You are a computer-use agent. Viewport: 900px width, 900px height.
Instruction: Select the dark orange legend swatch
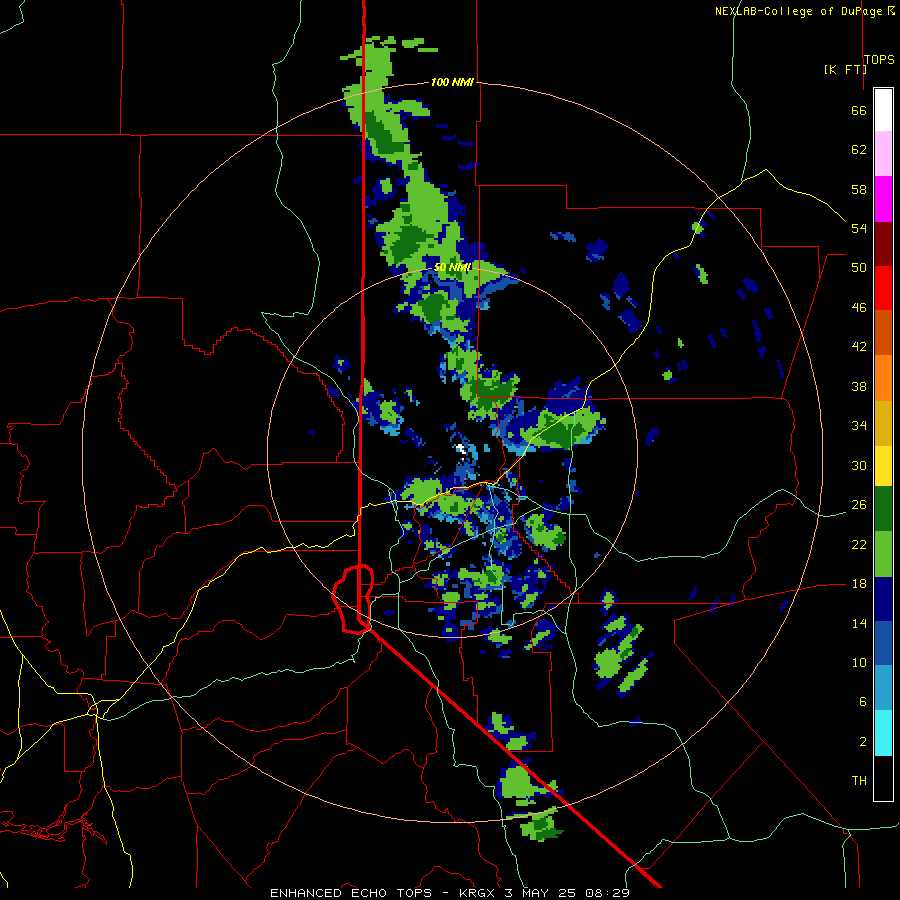883,332
